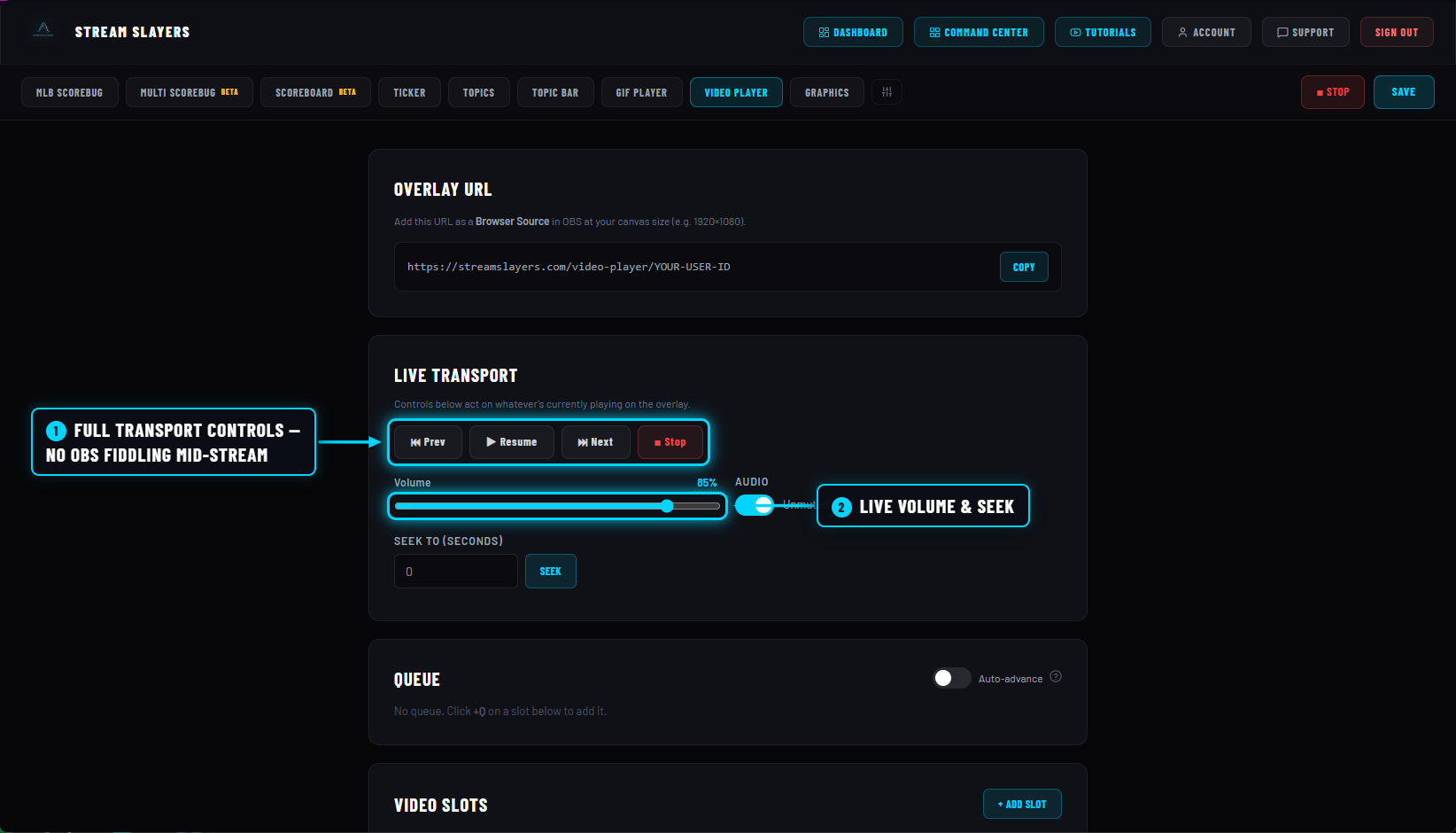Go to Tutorials
1456x833 pixels.
tap(1103, 32)
